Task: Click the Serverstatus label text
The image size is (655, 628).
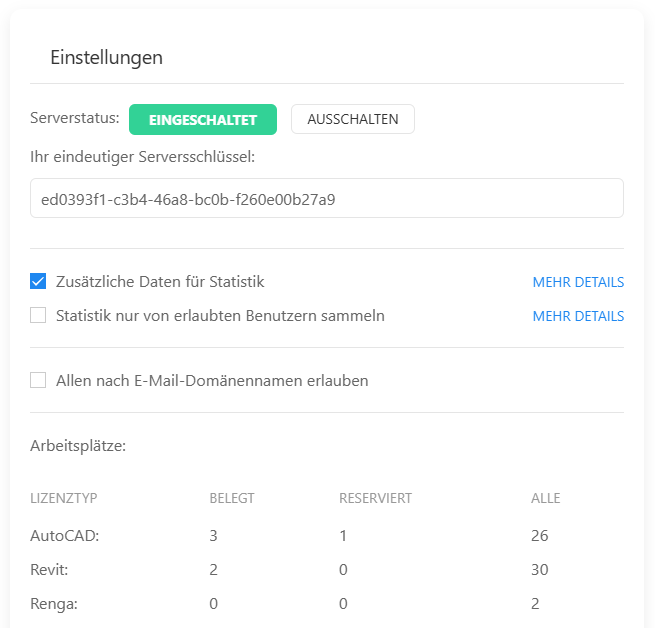Action: coord(75,118)
